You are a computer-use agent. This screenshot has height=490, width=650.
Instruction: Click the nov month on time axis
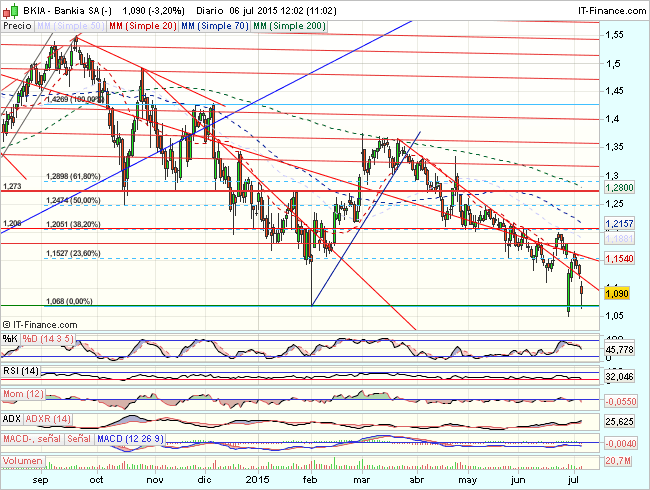pos(155,480)
